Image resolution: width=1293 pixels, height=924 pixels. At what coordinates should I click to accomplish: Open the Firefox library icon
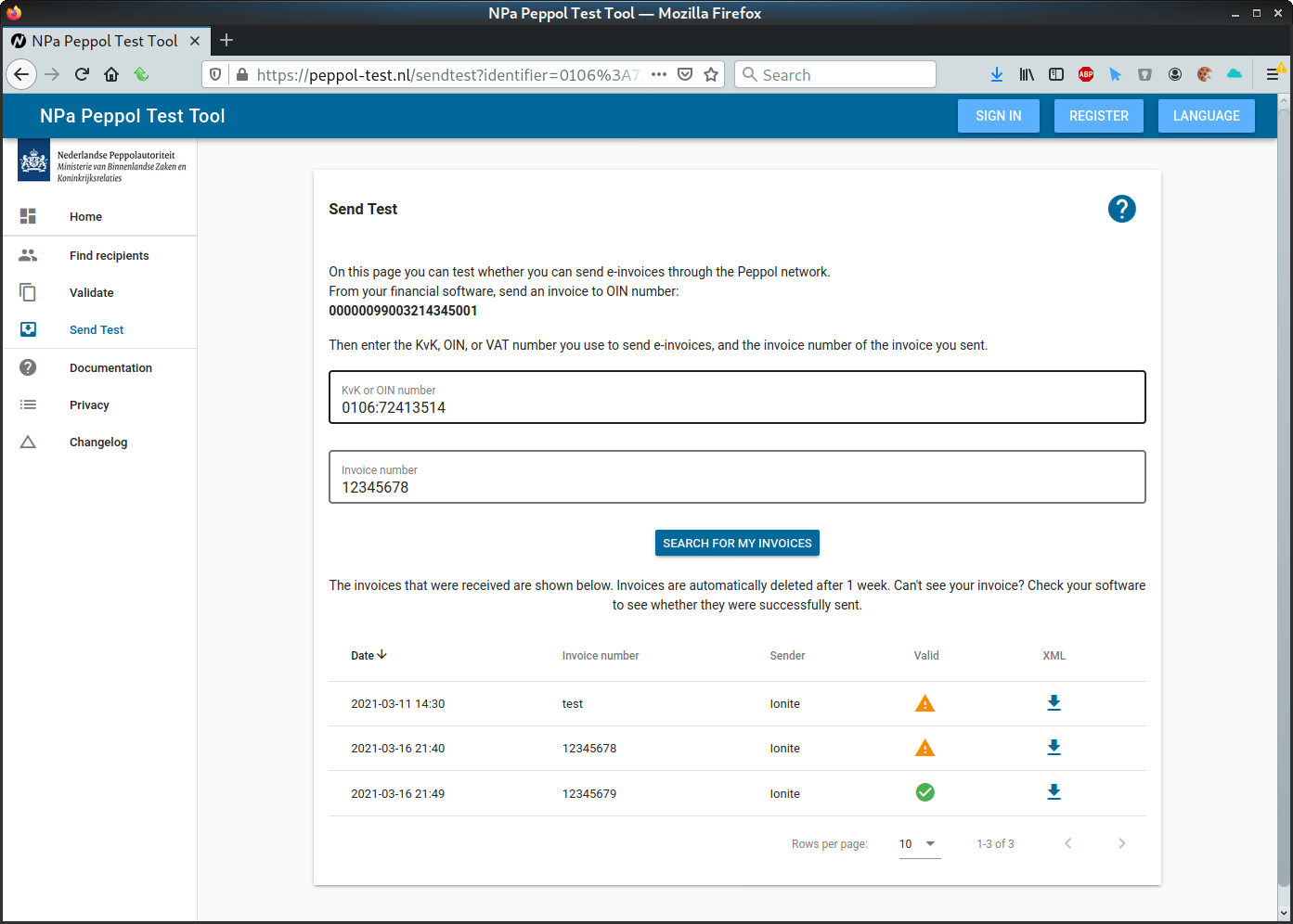(1027, 74)
